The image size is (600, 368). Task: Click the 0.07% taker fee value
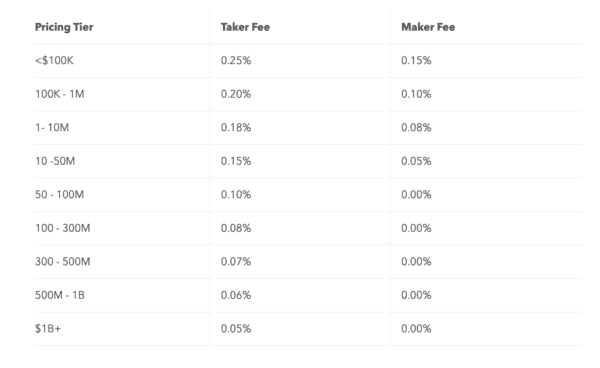point(236,262)
